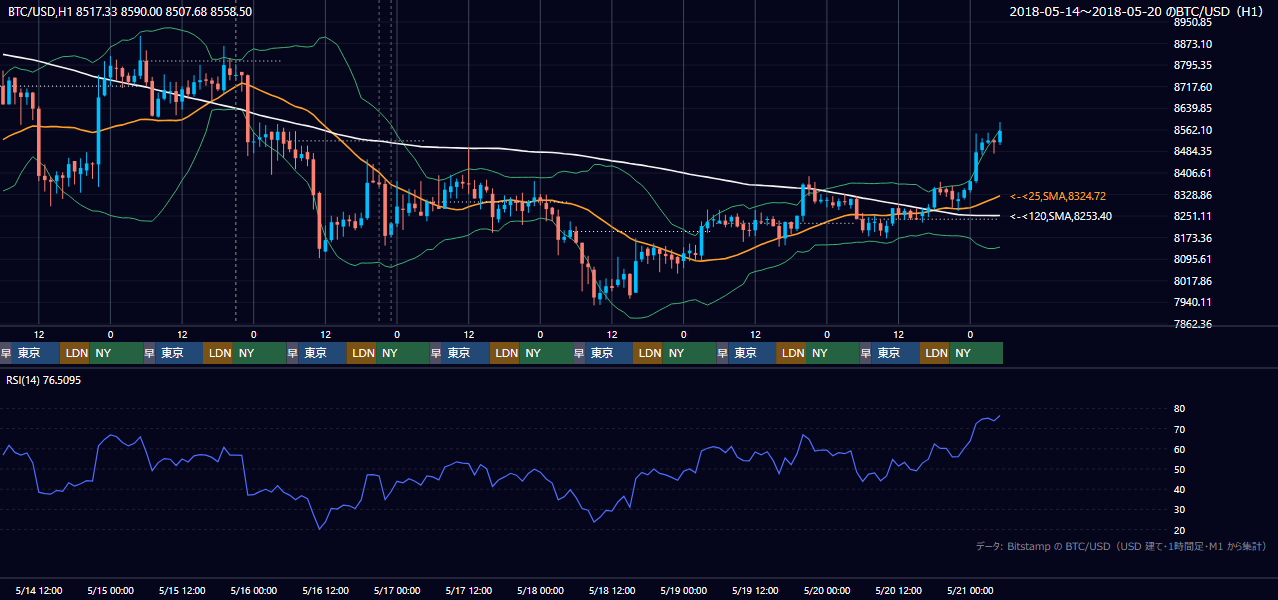Click price axis label 8095.61
The image size is (1278, 600).
coord(1193,259)
